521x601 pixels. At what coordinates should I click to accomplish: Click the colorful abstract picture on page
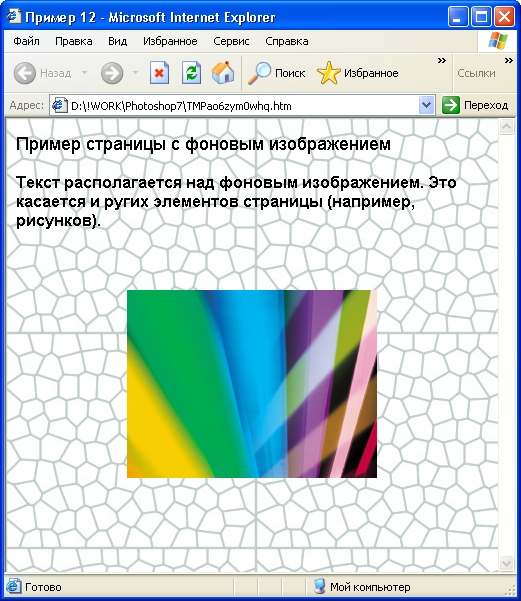coord(252,384)
